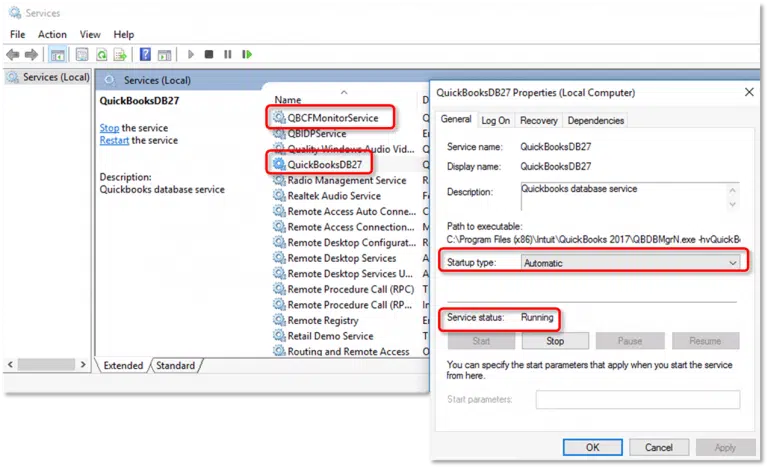Click the Back arrow in the toolbar

click(13, 54)
